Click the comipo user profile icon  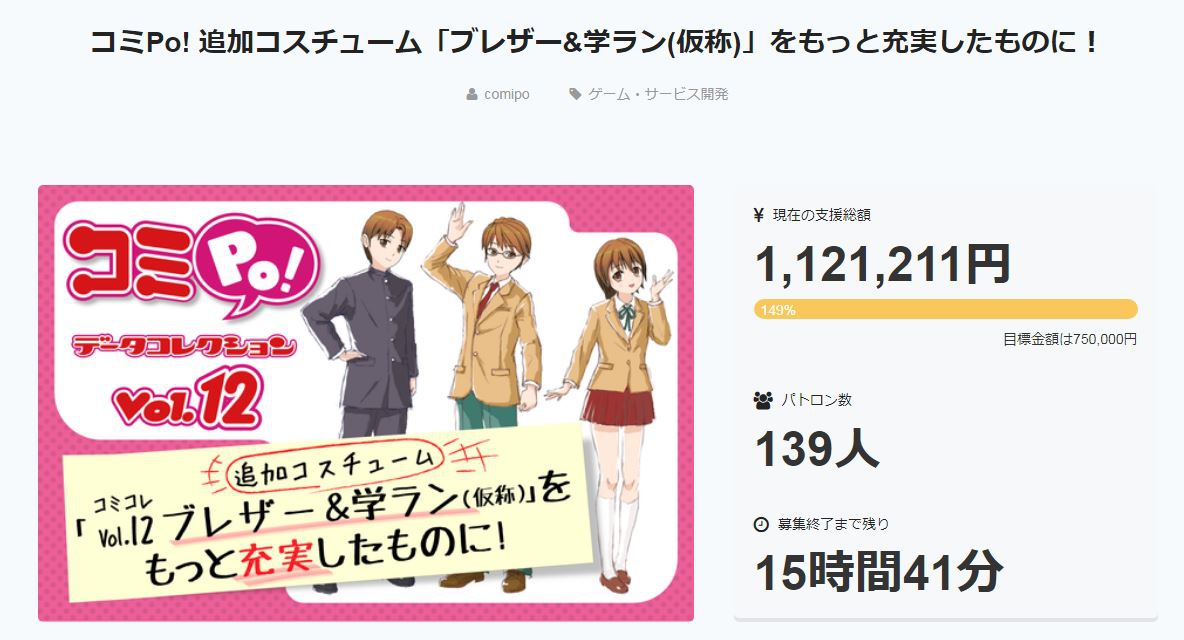tap(472, 94)
